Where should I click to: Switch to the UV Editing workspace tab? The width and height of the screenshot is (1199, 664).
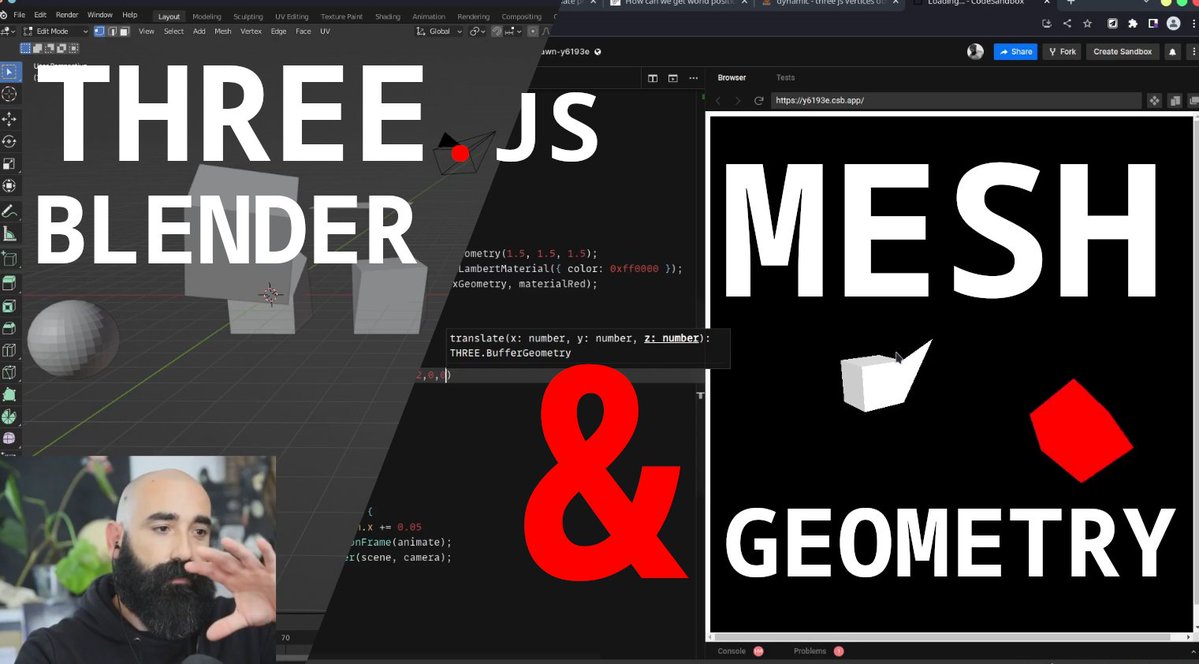[291, 16]
